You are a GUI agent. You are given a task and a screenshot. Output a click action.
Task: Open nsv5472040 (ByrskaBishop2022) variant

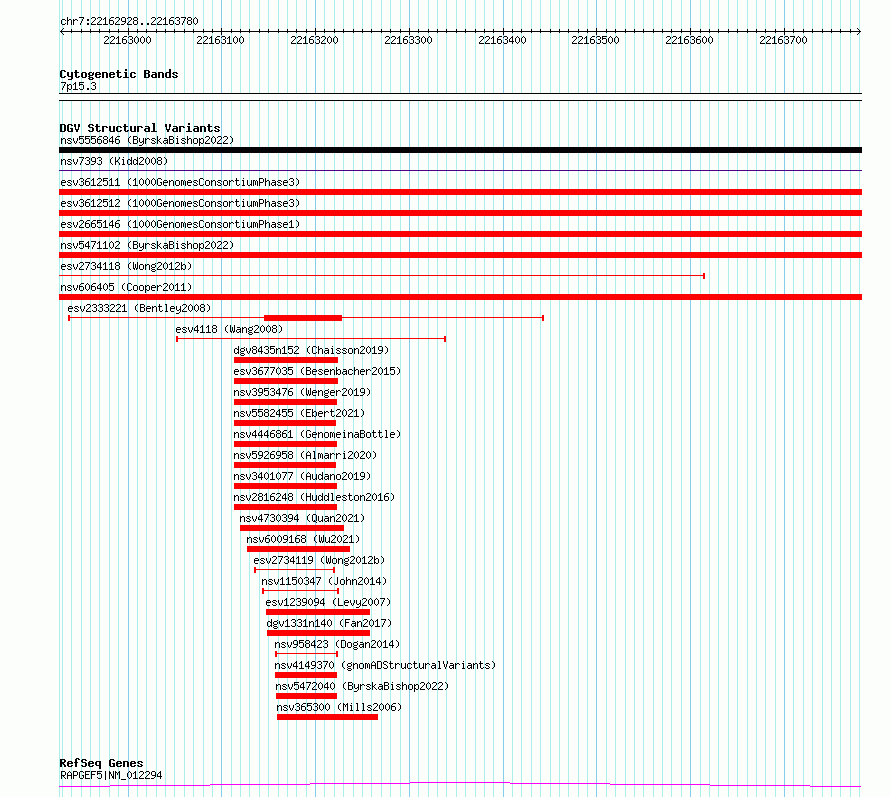362,686
